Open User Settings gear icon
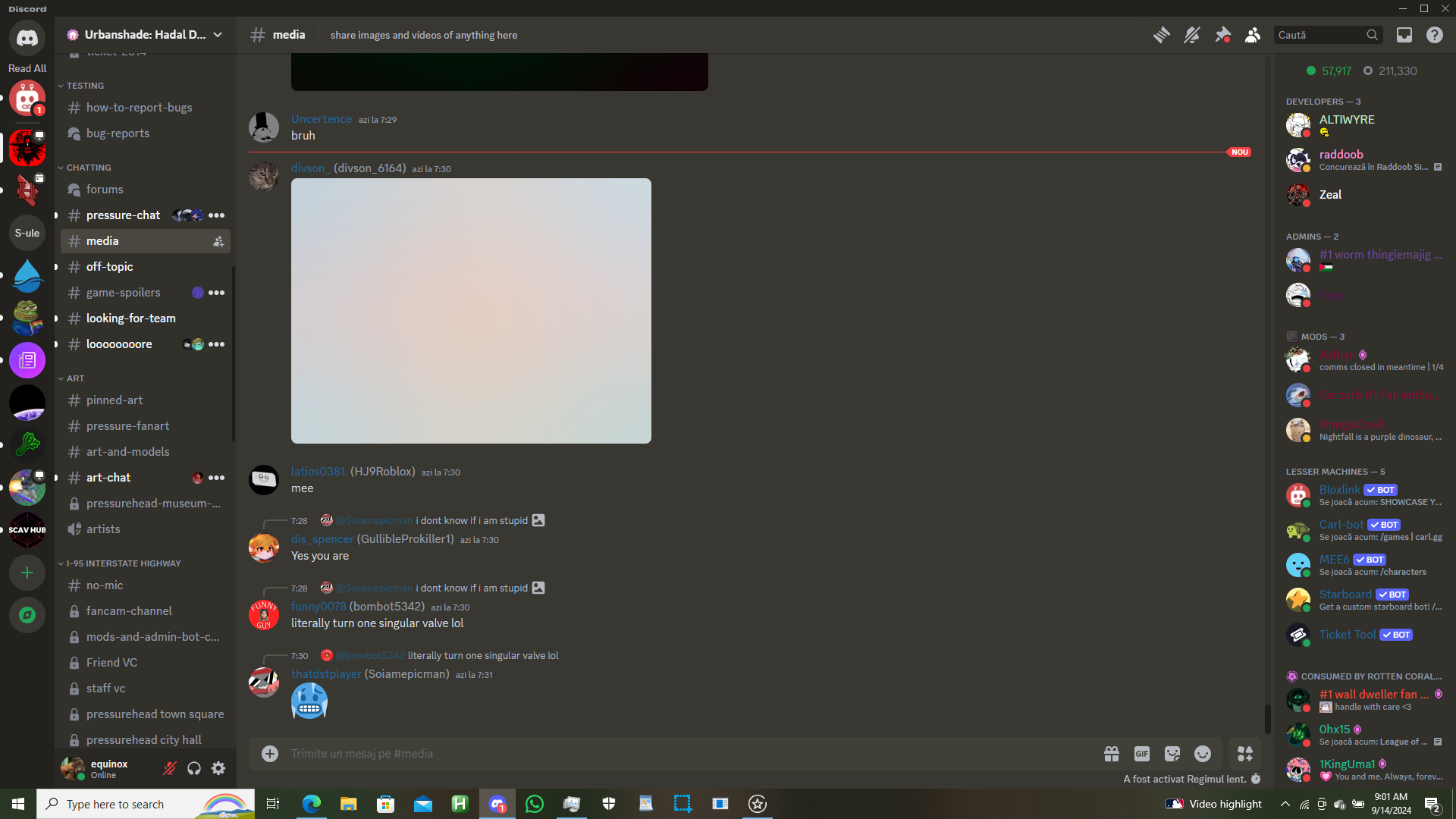Image resolution: width=1456 pixels, height=819 pixels. (218, 769)
